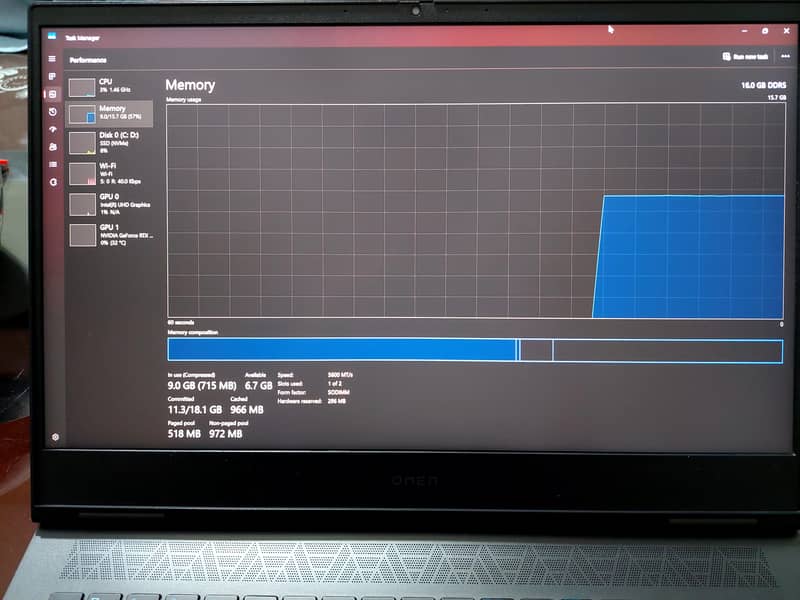This screenshot has height=600, width=800.
Task: Select the Disk 0 (C: D:) entry
Action: click(109, 142)
